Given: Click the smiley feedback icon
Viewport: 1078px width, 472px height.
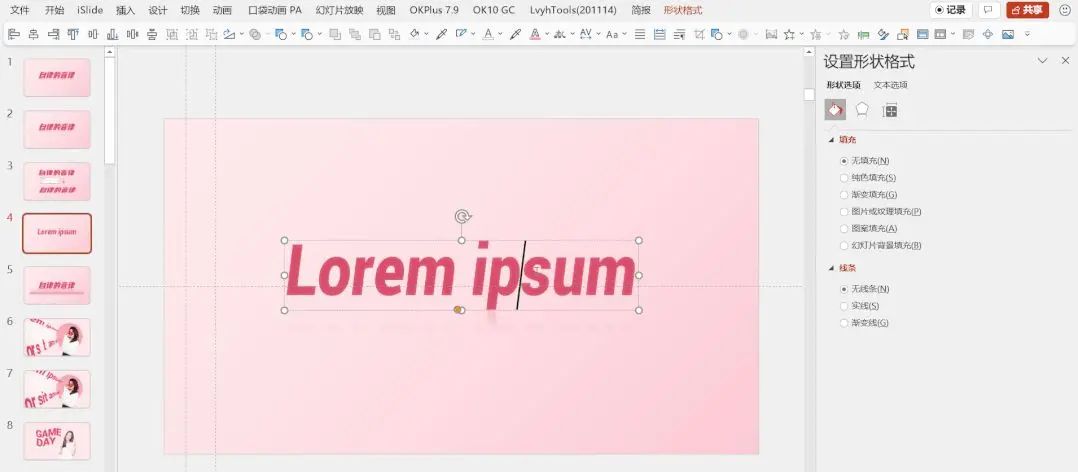Looking at the screenshot, I should (1065, 10).
